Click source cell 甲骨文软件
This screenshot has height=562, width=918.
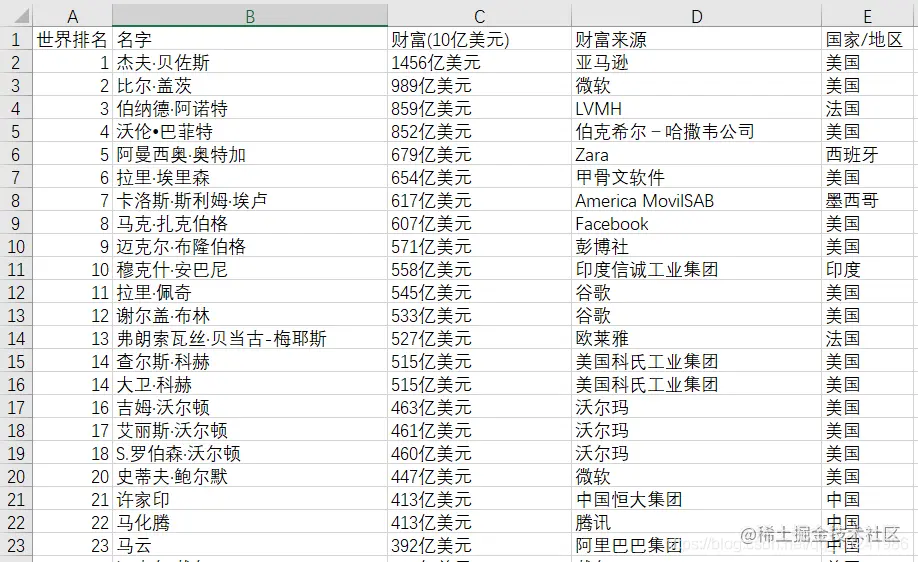coord(696,177)
